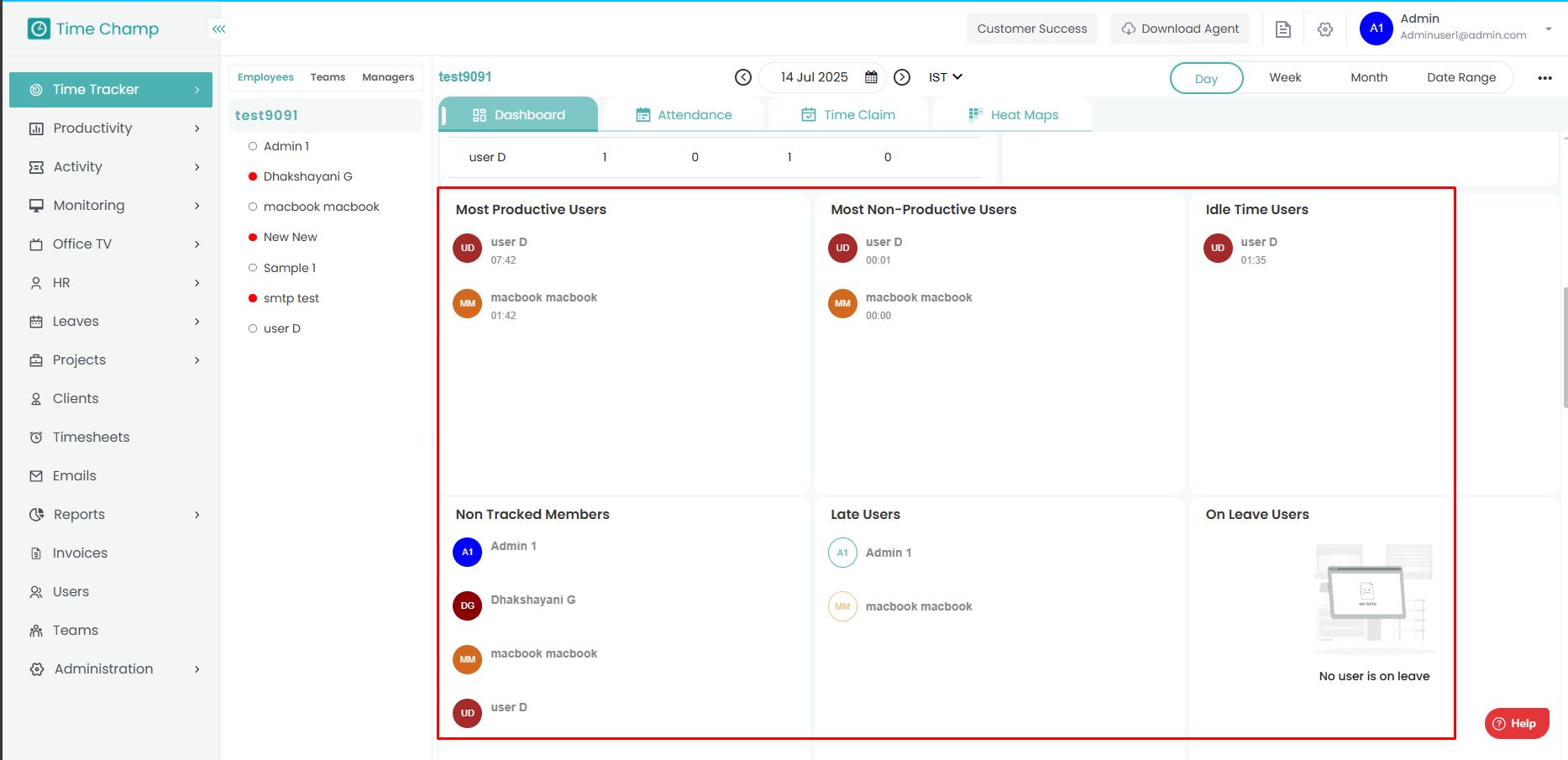Expand the Office TV menu chevron

(197, 244)
